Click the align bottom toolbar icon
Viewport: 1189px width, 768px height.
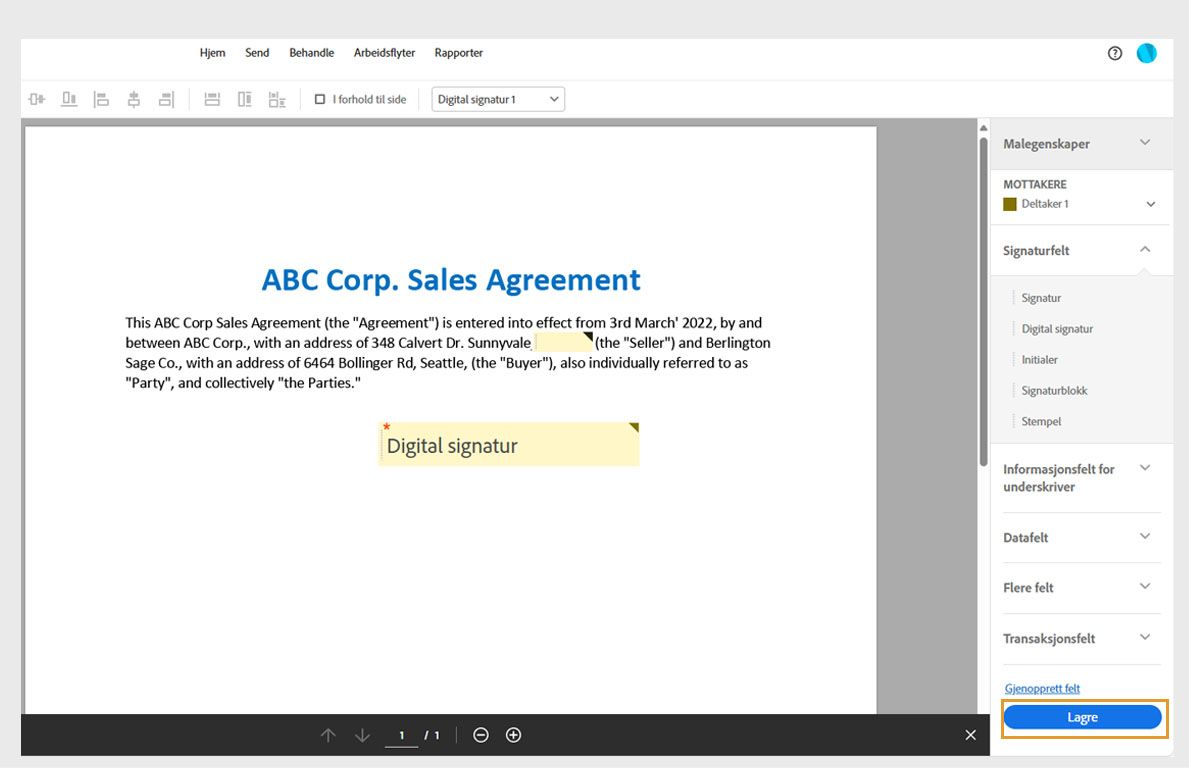(x=69, y=99)
